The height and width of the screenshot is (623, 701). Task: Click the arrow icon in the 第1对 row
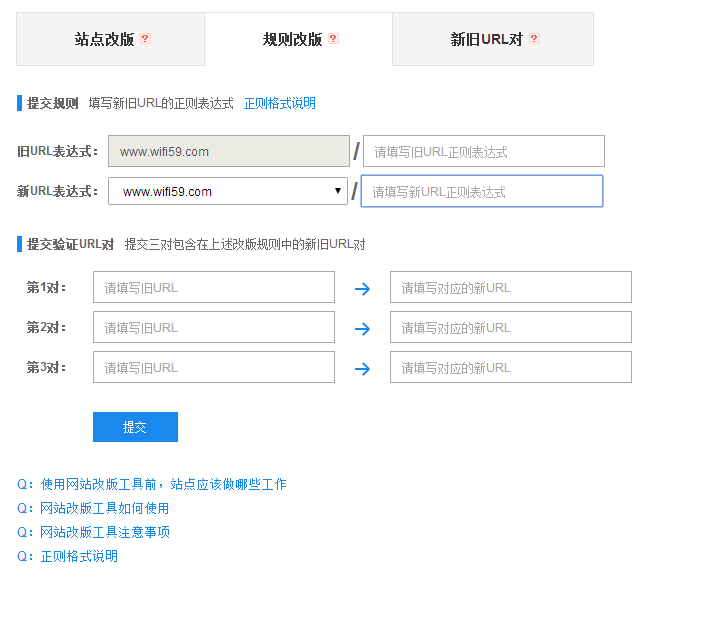pyautogui.click(x=362, y=288)
